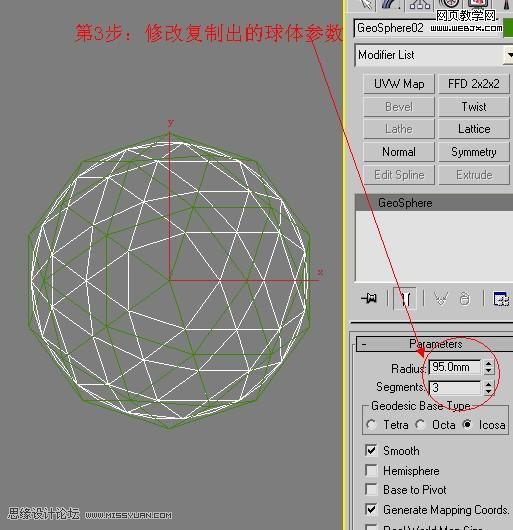Collapse the Parameters rollout
This screenshot has width=513, height=530.
[435, 344]
